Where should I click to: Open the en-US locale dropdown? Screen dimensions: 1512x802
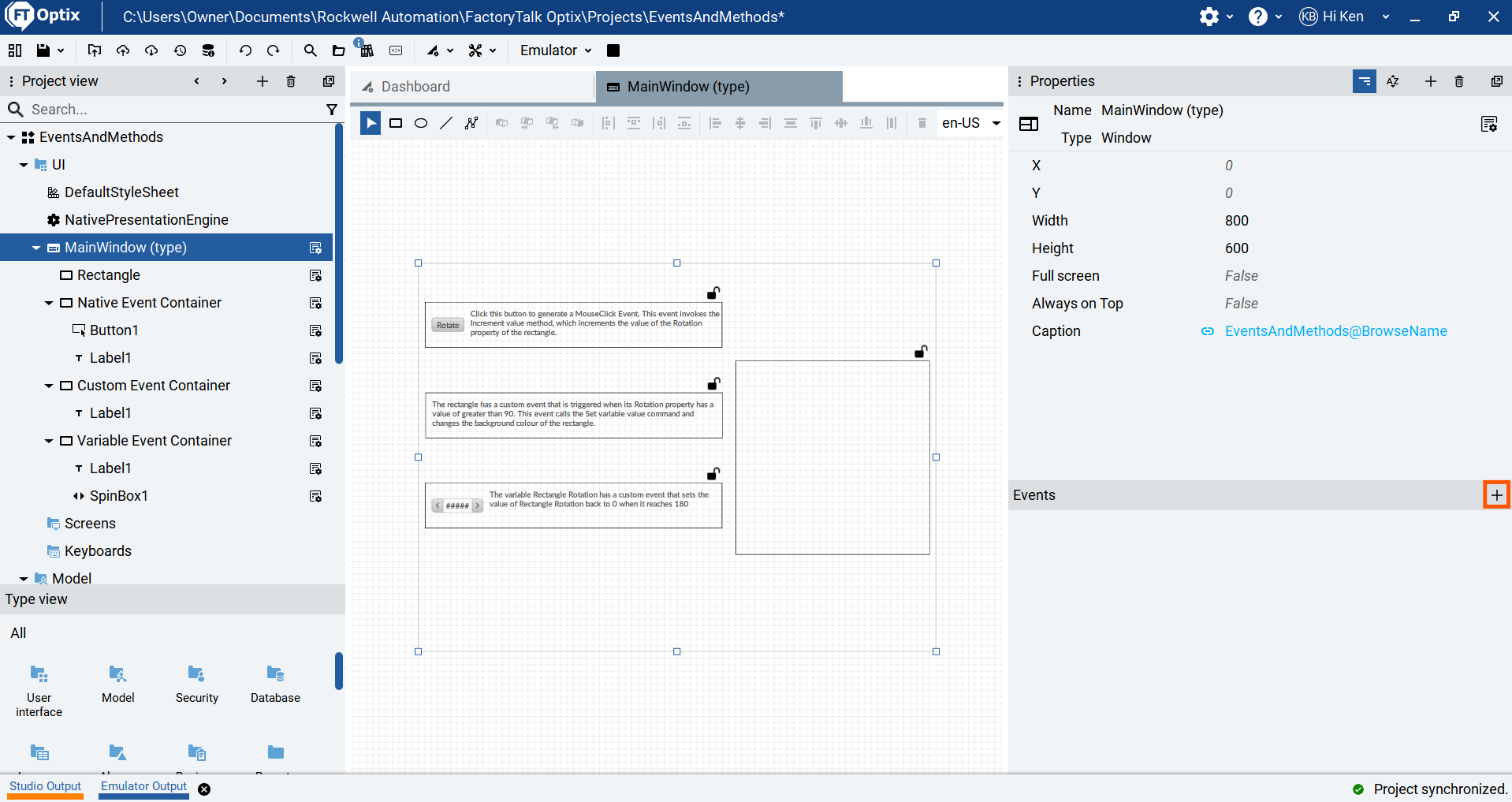[x=970, y=123]
